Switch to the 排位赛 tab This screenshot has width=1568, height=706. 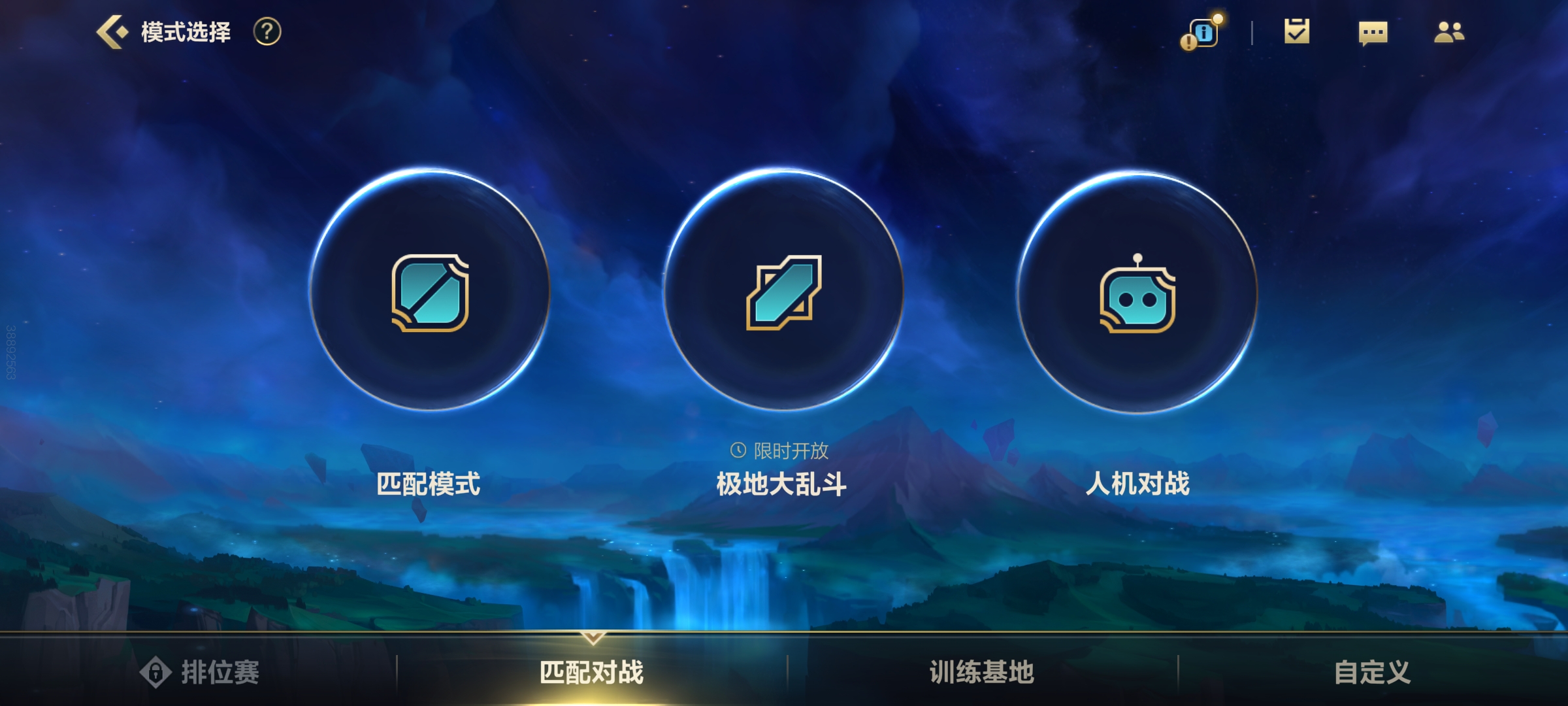pos(199,671)
